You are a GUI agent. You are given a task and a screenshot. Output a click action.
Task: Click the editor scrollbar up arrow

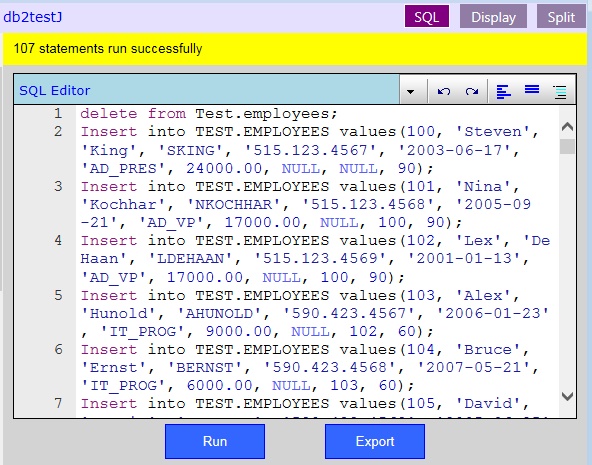567,127
